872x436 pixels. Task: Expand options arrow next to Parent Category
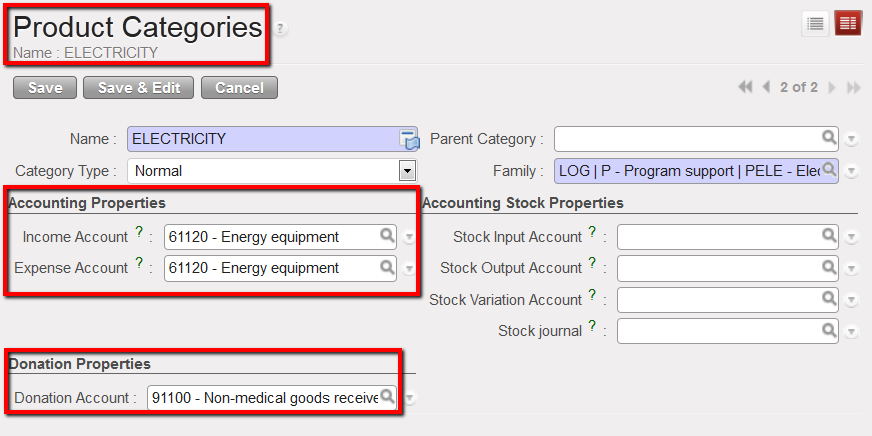[851, 139]
